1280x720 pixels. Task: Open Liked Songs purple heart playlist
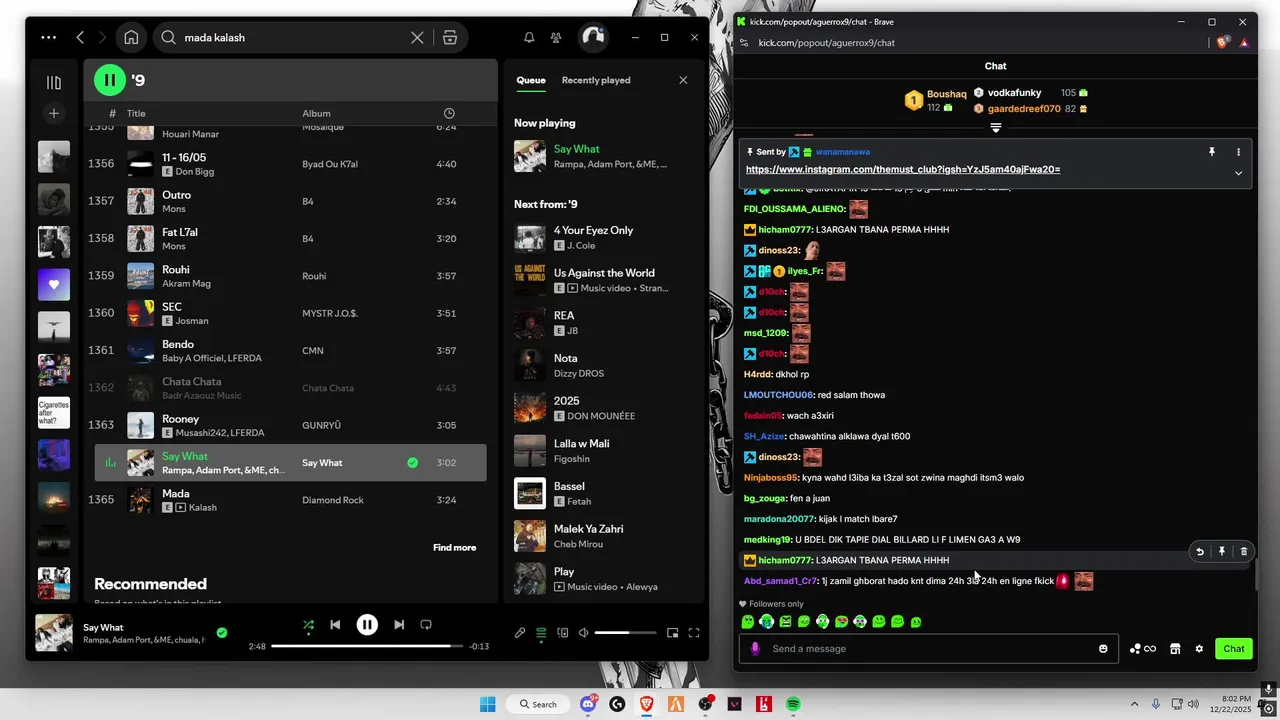tap(54, 284)
